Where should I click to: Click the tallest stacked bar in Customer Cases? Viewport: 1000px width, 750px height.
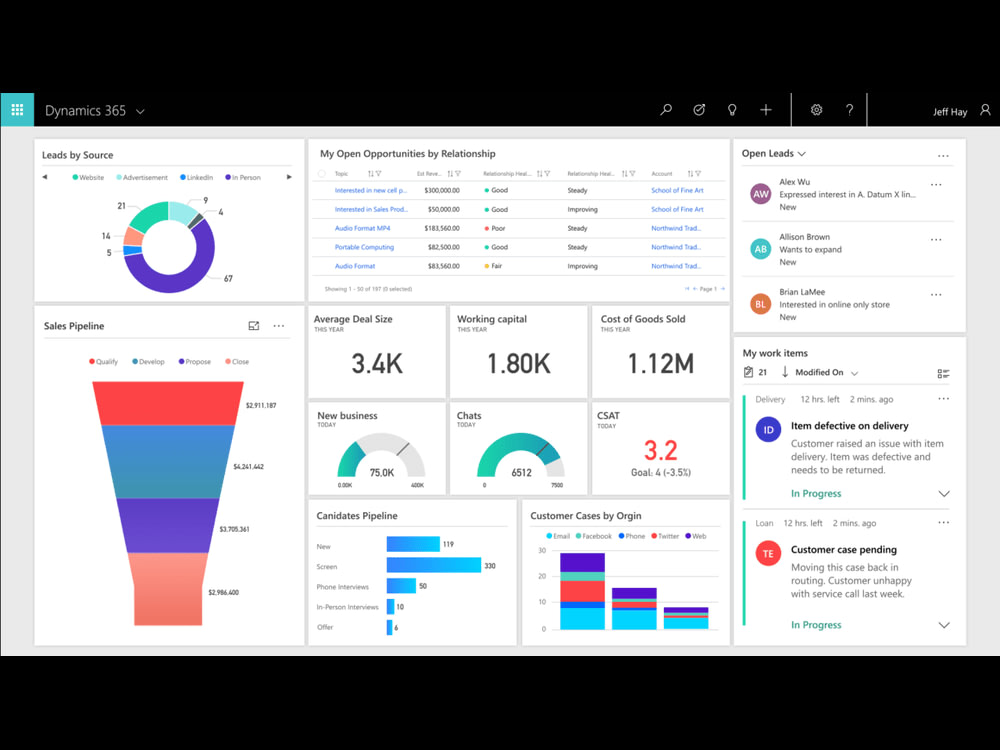tap(582, 591)
